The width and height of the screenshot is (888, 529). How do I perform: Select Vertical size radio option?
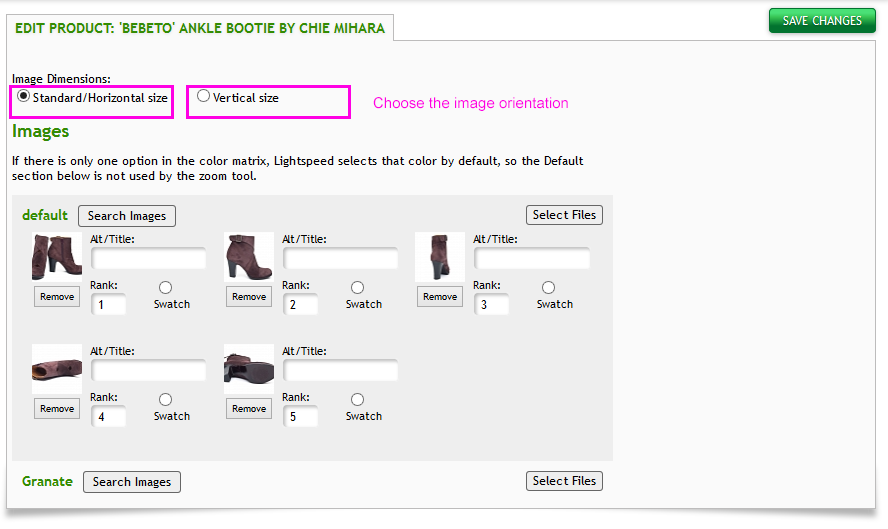click(x=204, y=97)
